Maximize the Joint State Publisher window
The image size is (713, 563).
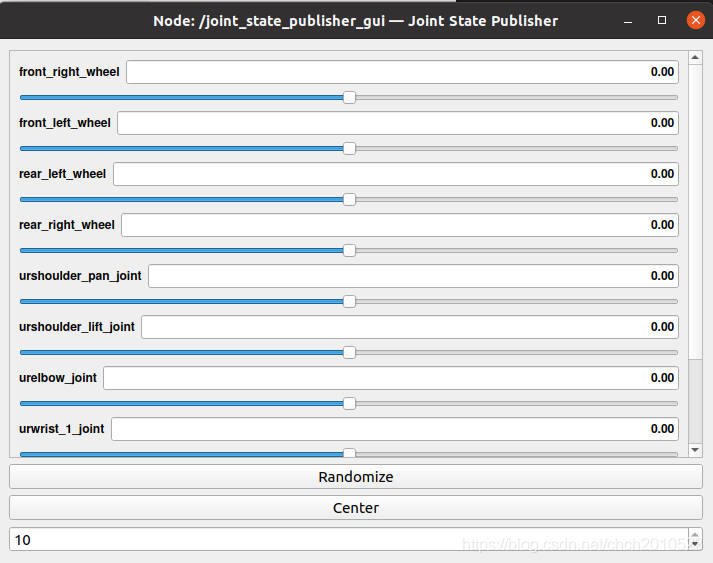point(661,21)
